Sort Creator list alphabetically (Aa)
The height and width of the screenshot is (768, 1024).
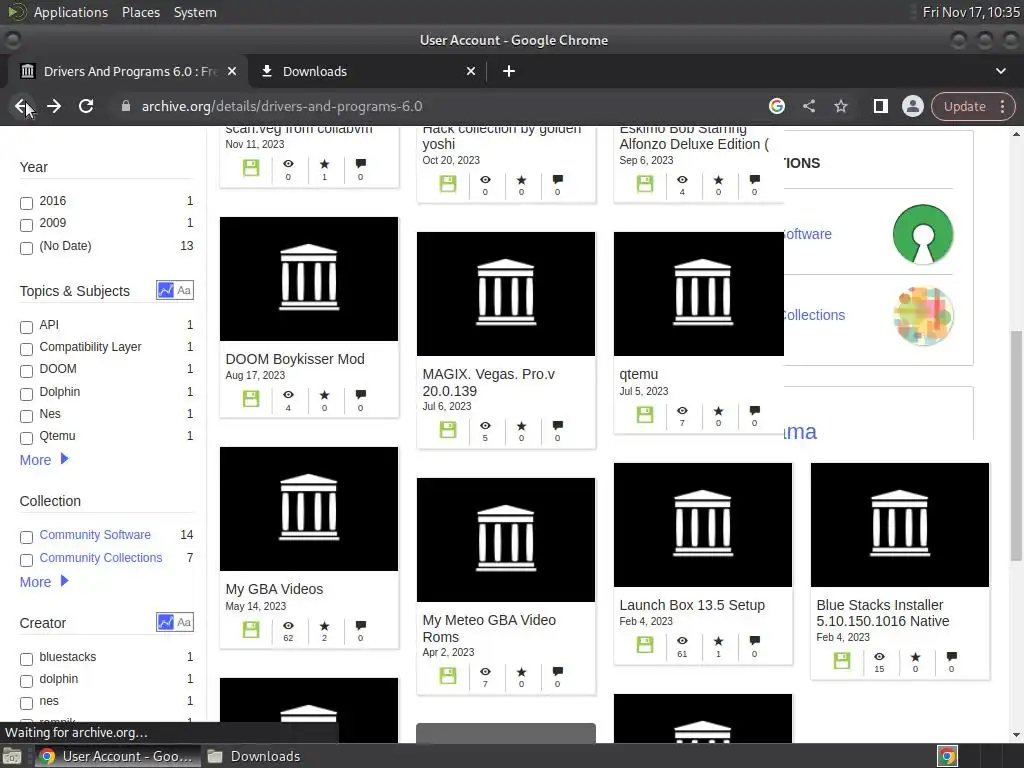(x=184, y=622)
